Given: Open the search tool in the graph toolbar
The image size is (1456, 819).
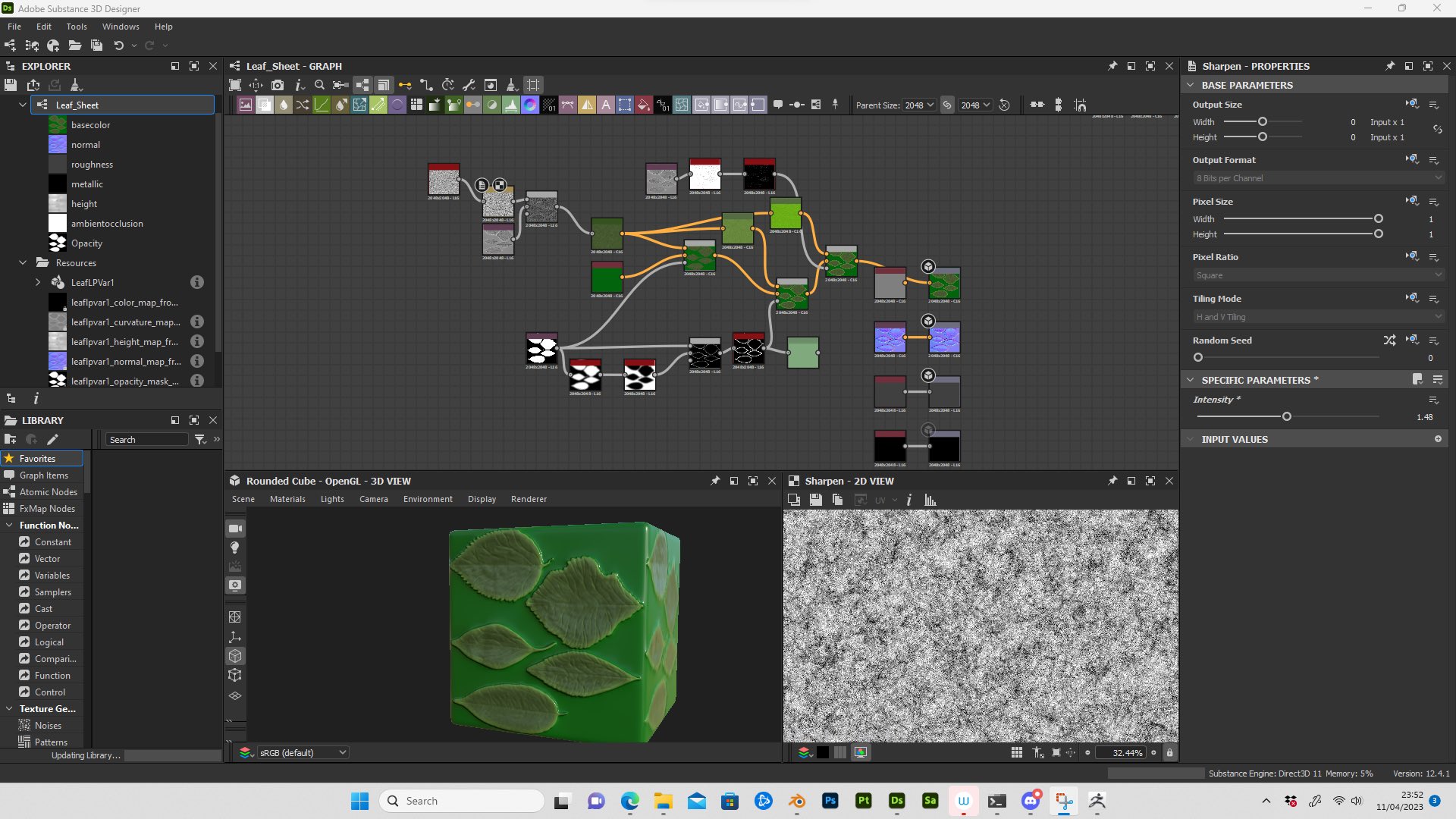Looking at the screenshot, I should (319, 85).
